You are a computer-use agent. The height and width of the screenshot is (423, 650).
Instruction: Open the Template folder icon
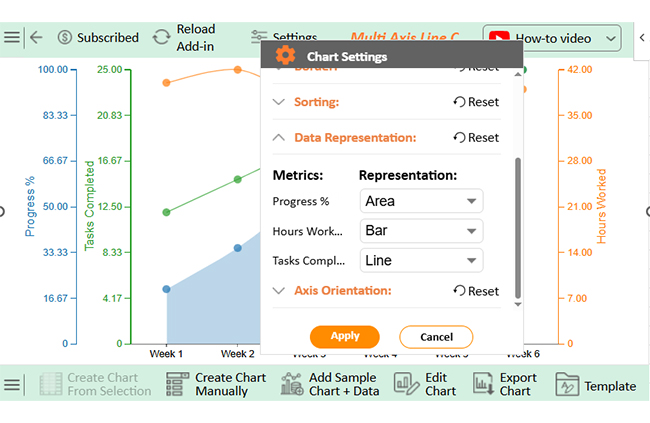pos(567,386)
